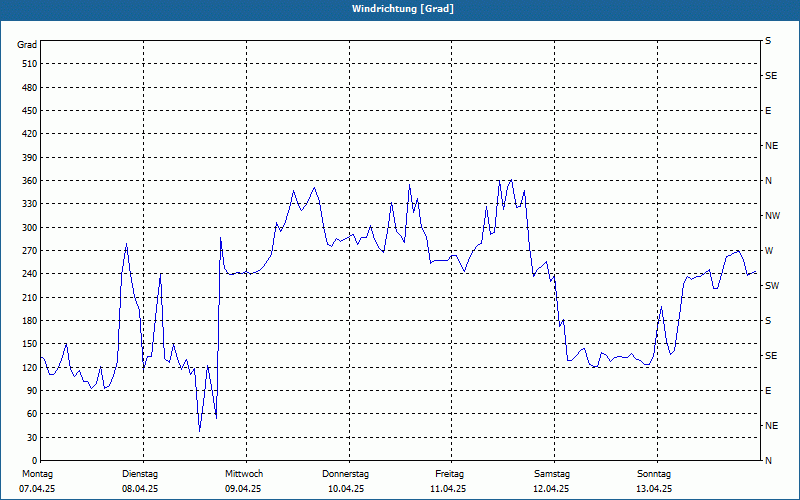Click the 300 value on the left axis
The width and height of the screenshot is (800, 500).
point(30,228)
